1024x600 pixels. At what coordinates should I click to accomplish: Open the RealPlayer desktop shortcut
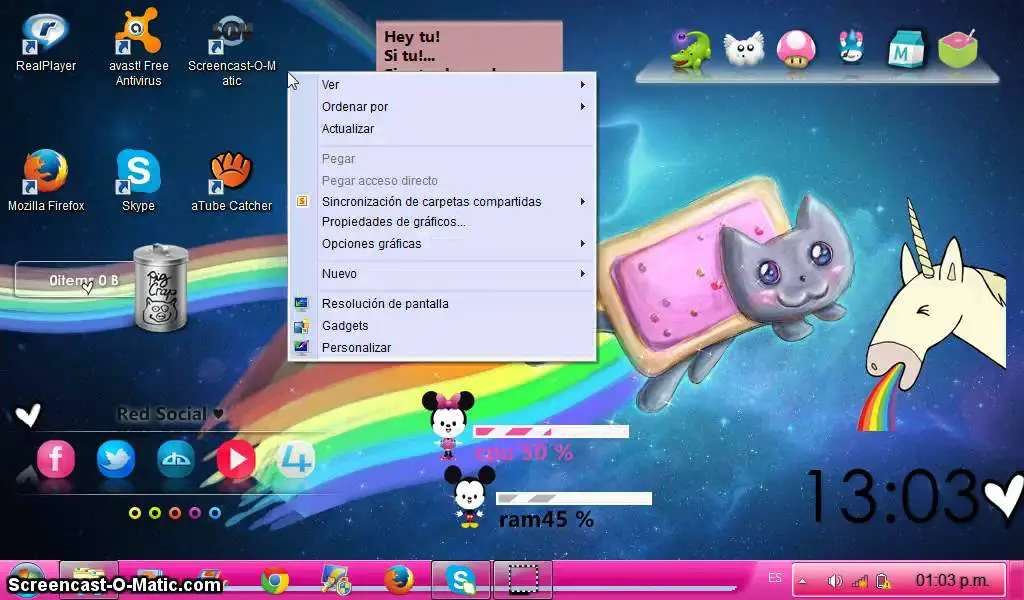tap(46, 43)
